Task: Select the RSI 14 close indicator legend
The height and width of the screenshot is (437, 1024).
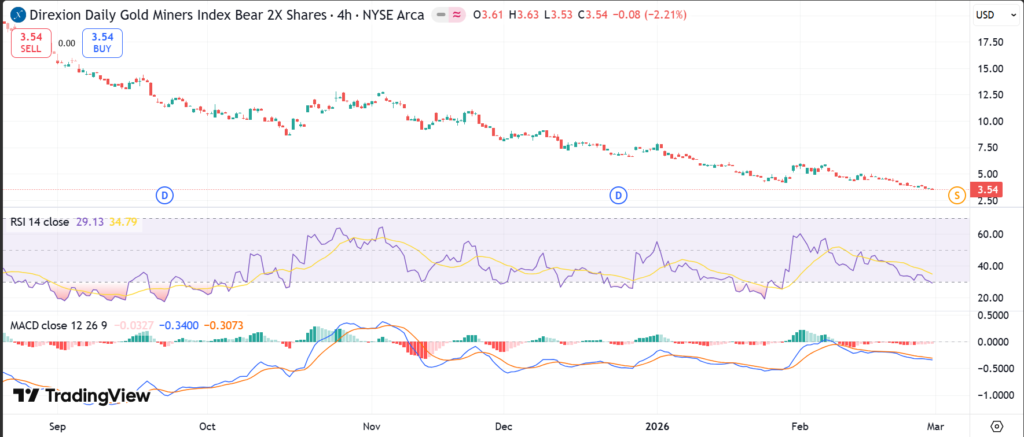Action: (x=39, y=221)
